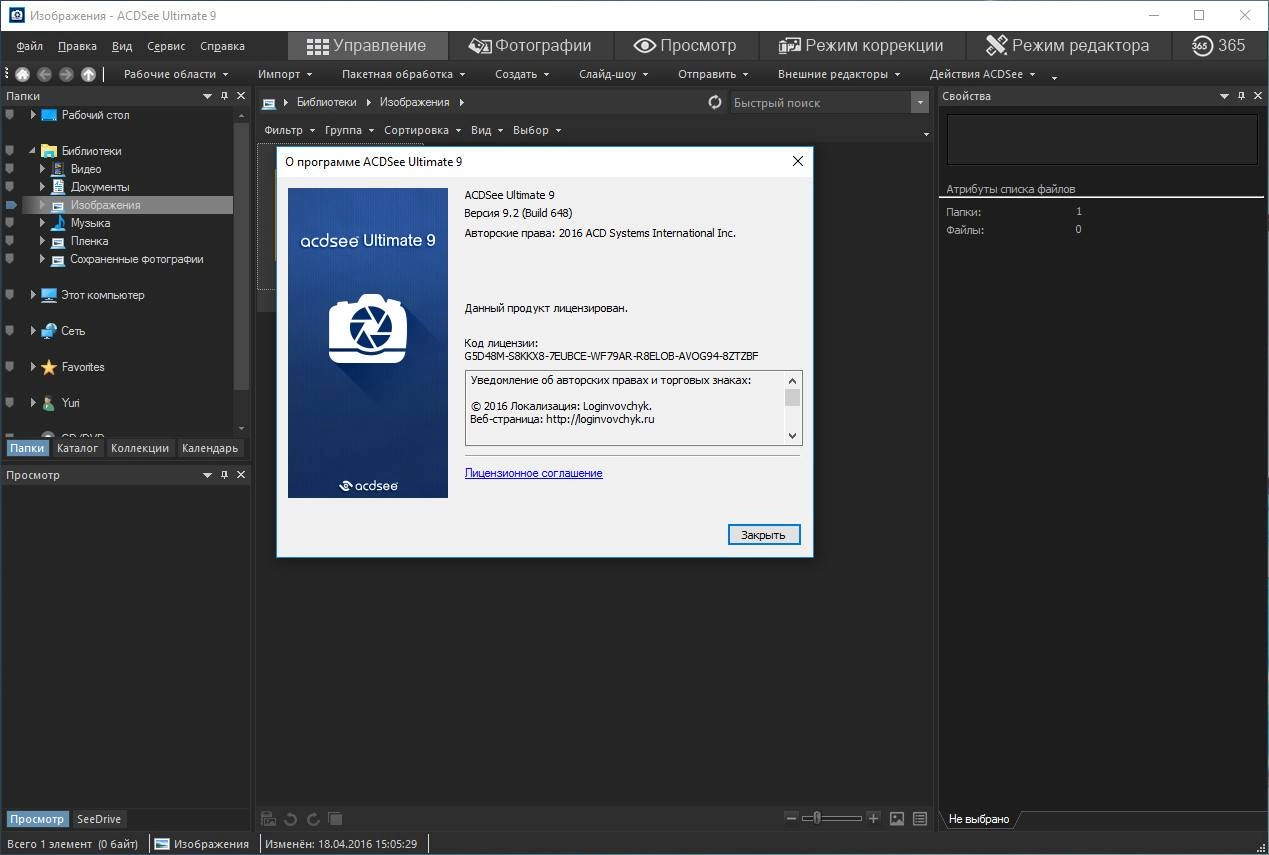
Task: Click the navigate forward arrow icon
Action: (x=66, y=74)
